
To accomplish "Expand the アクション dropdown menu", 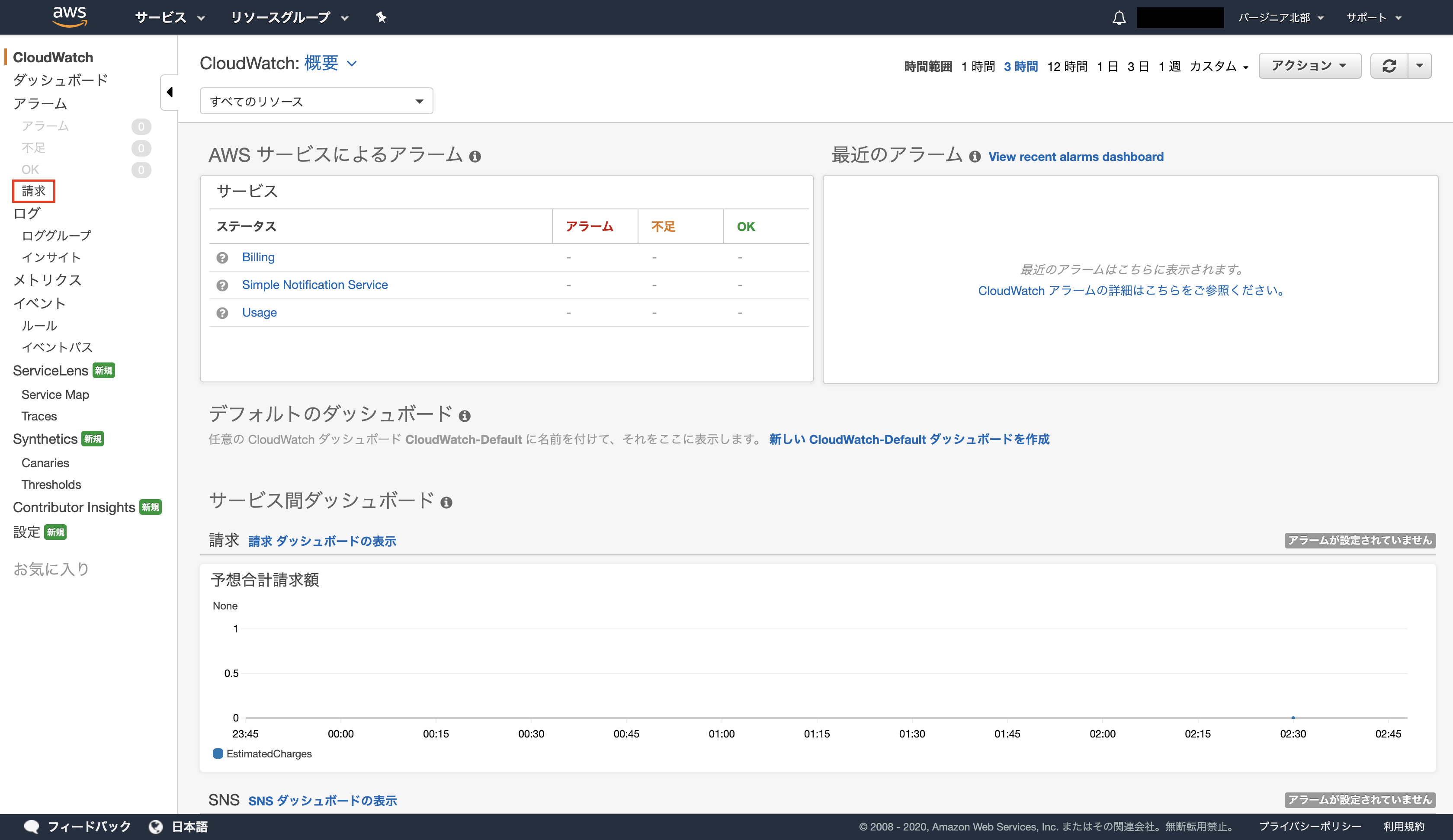I will coord(1309,66).
